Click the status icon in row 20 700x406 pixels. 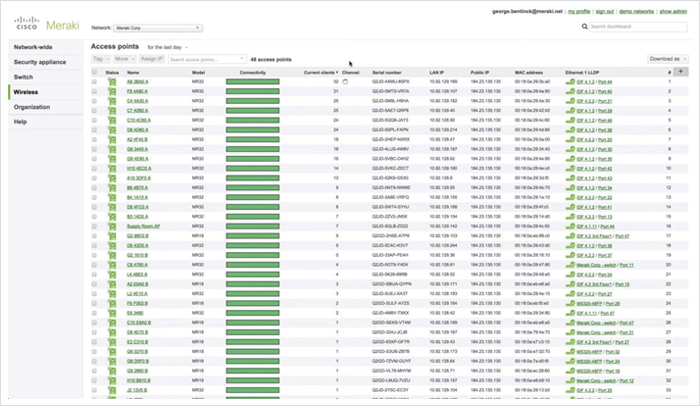[x=112, y=265]
